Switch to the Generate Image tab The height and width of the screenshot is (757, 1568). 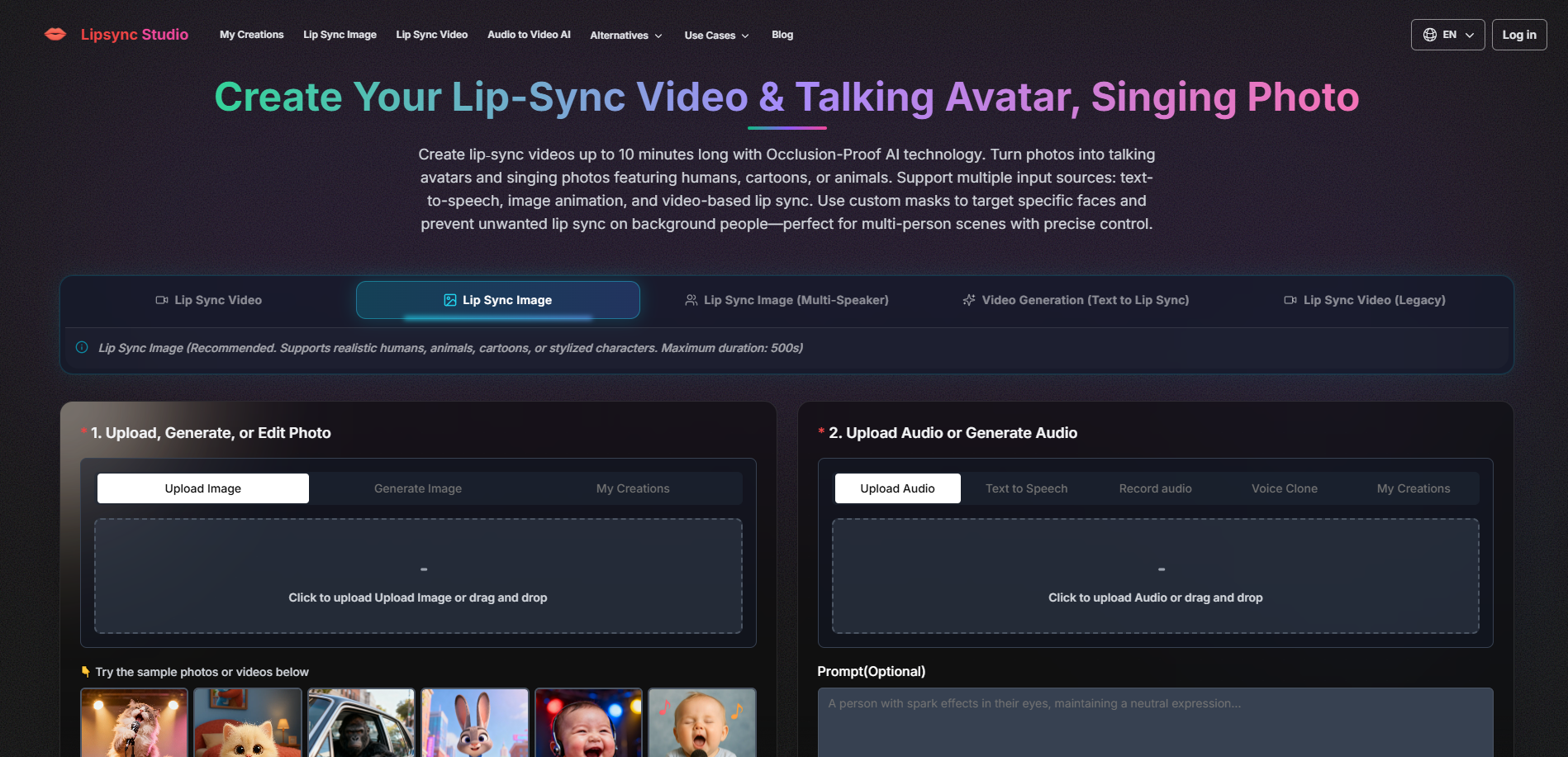coord(417,488)
